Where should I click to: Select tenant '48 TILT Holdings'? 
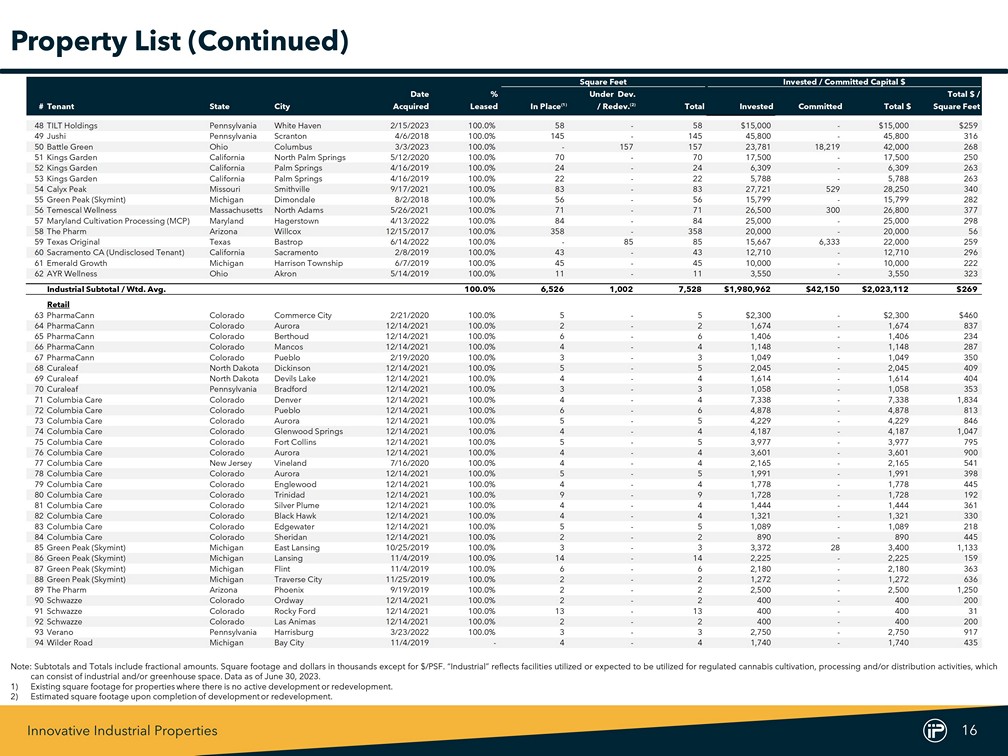(66, 125)
